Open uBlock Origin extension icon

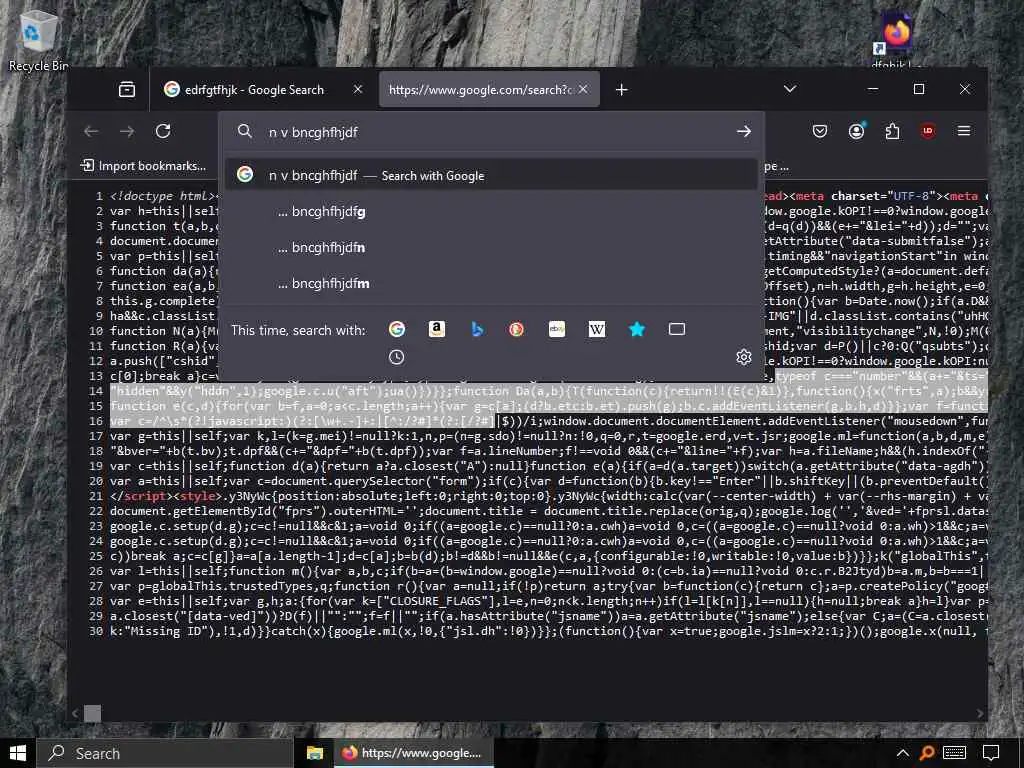click(x=928, y=131)
